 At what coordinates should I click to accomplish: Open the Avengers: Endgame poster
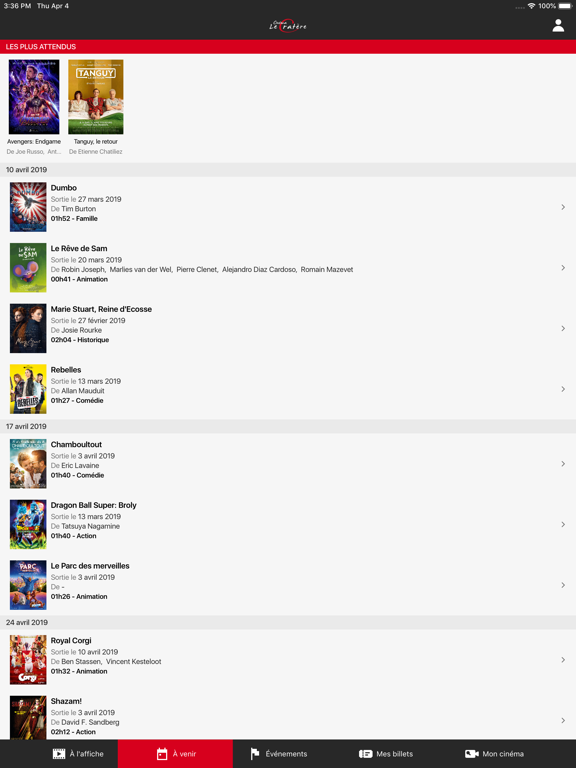[34, 97]
